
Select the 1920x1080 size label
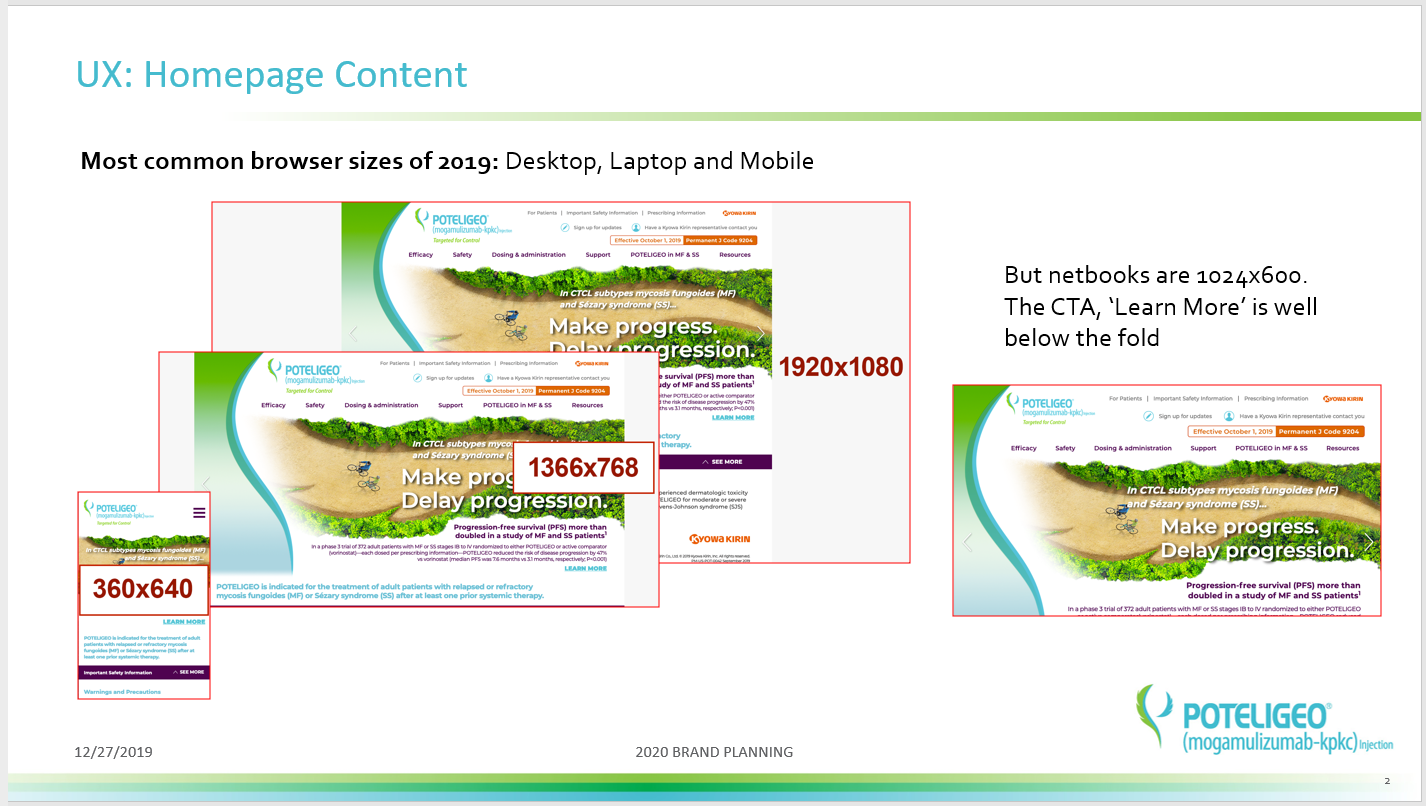click(x=841, y=367)
